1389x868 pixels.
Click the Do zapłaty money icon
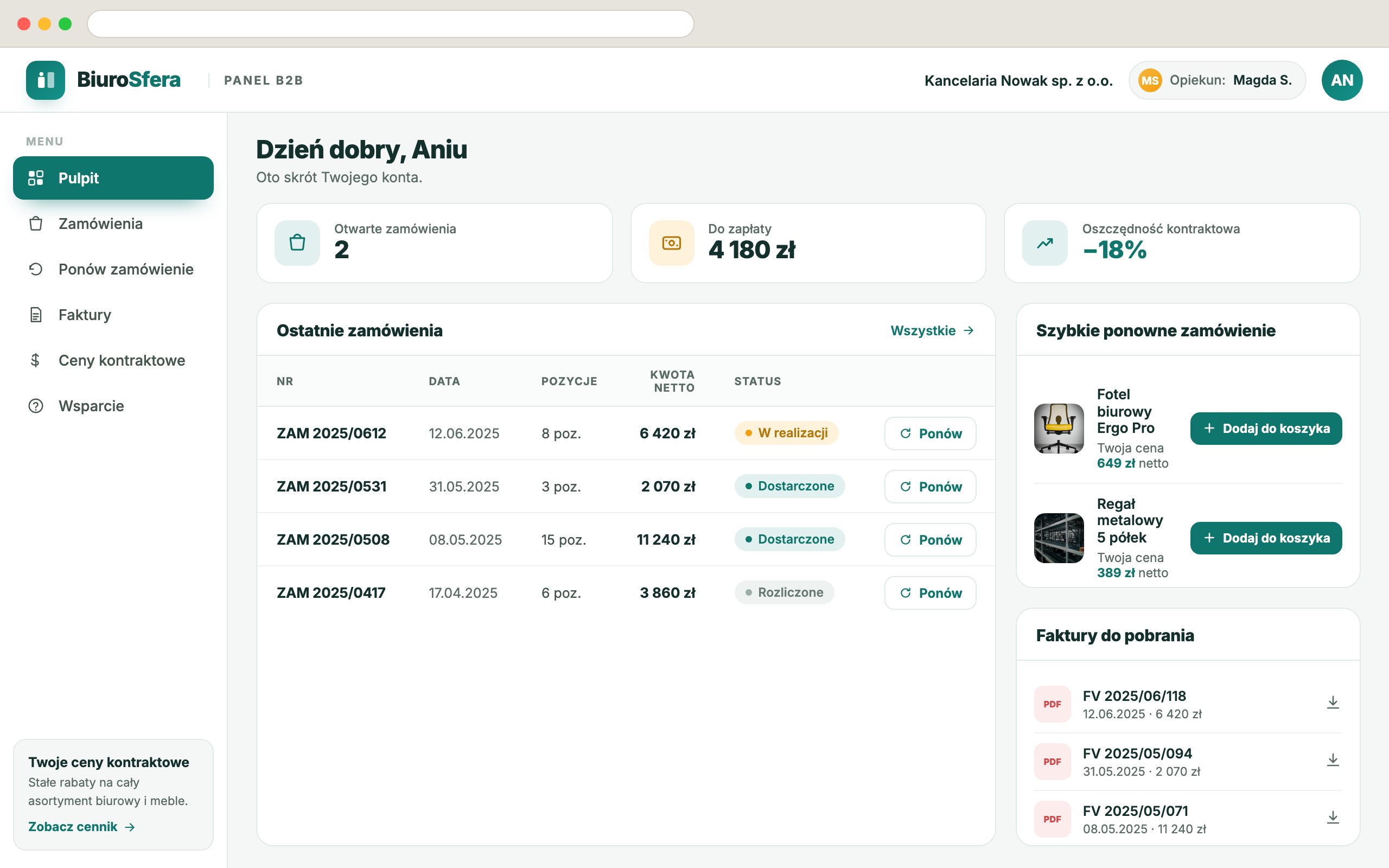[671, 243]
